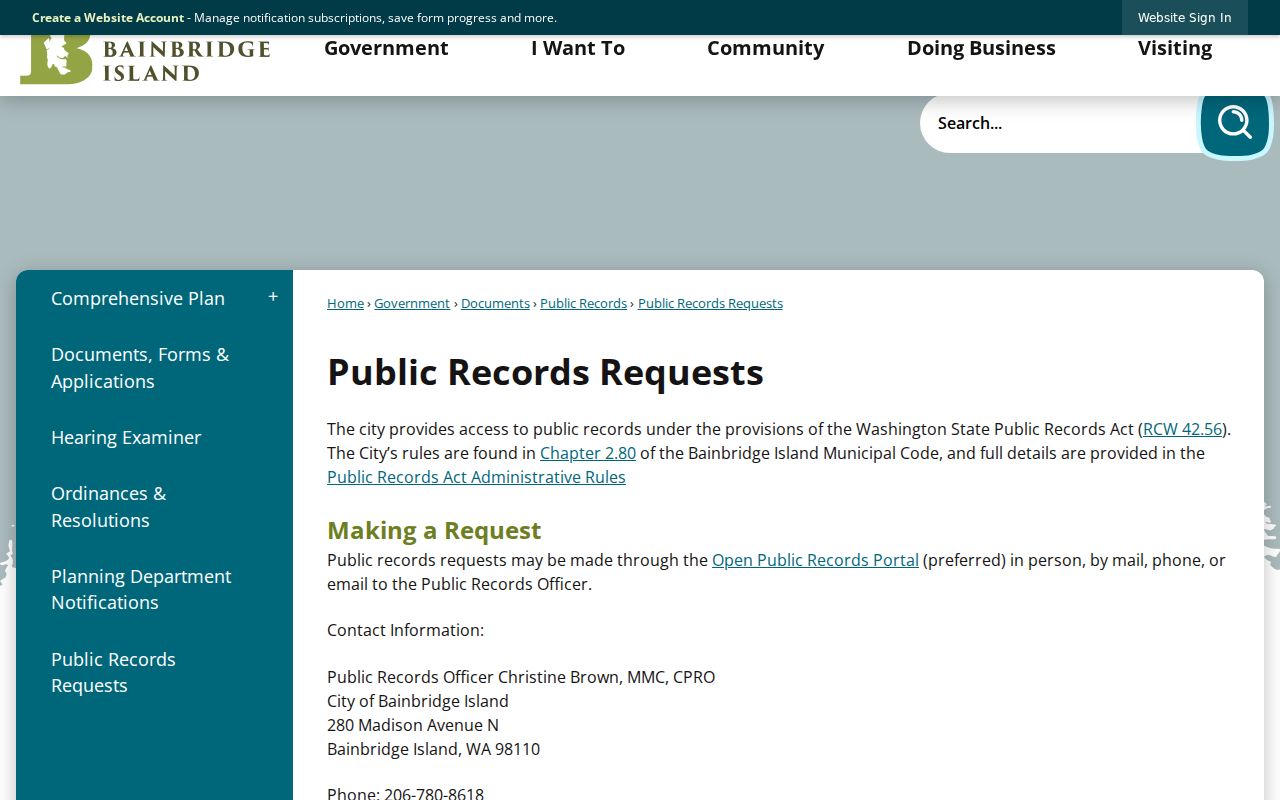Open the Government menu
The height and width of the screenshot is (800, 1280).
pos(386,48)
